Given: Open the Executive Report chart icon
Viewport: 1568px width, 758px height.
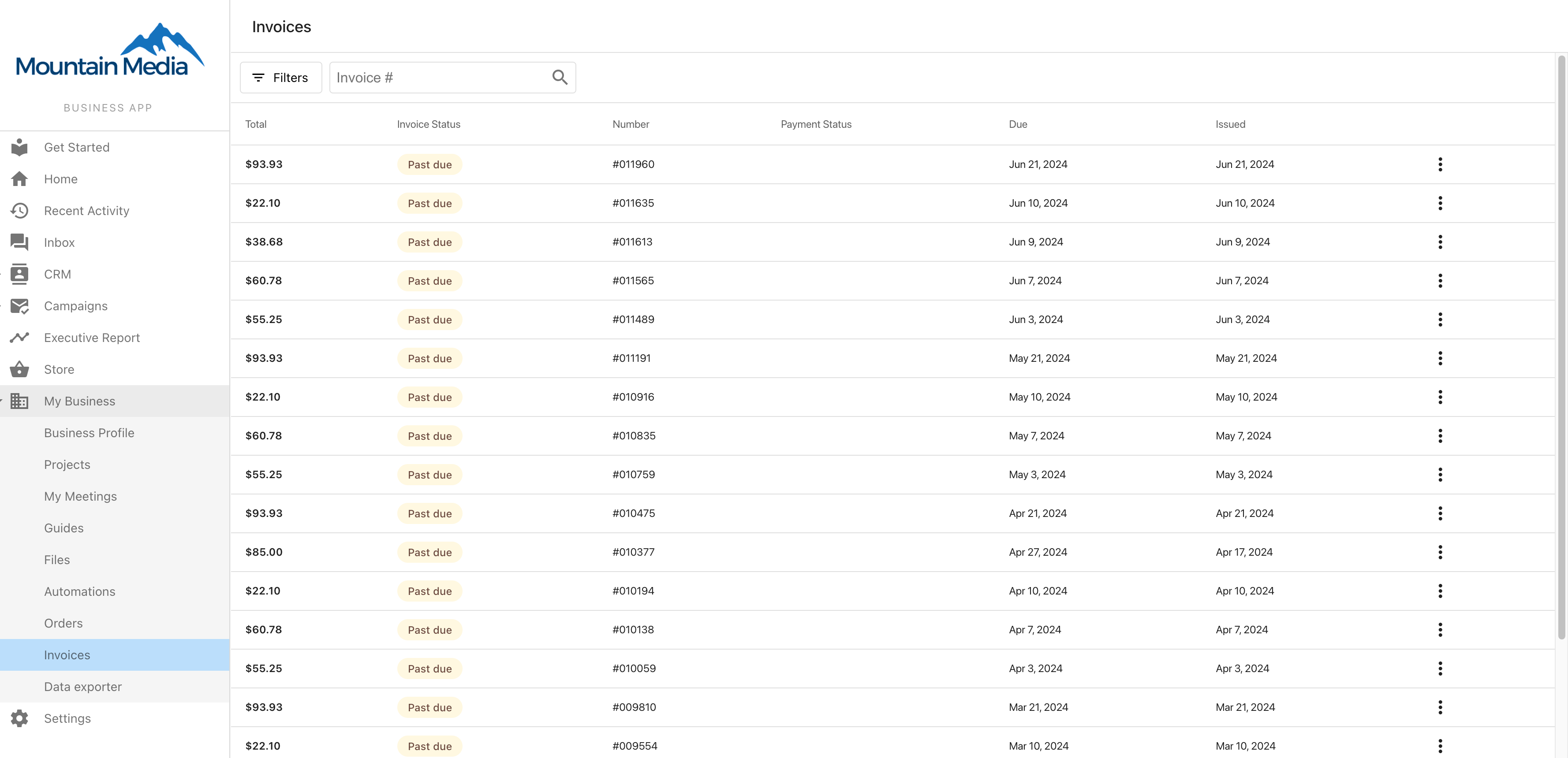Looking at the screenshot, I should [x=19, y=338].
